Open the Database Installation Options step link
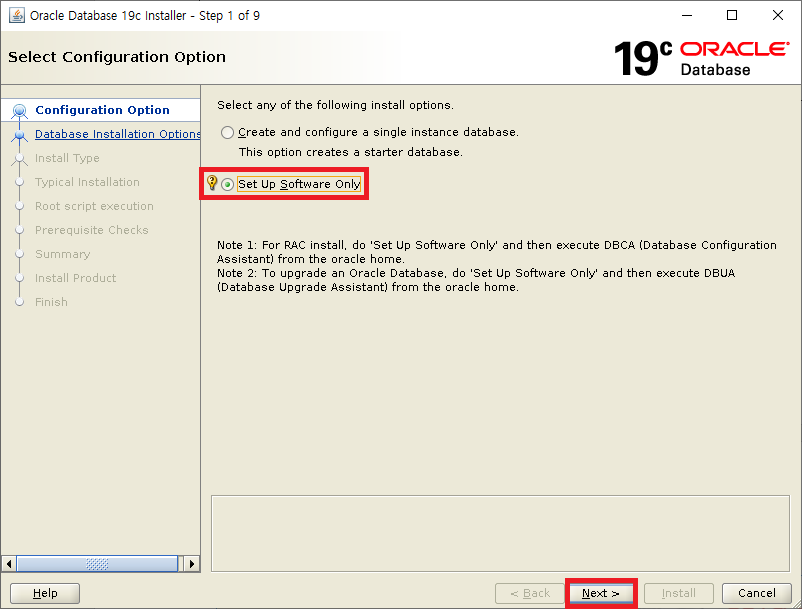Image resolution: width=802 pixels, height=609 pixels. point(118,134)
